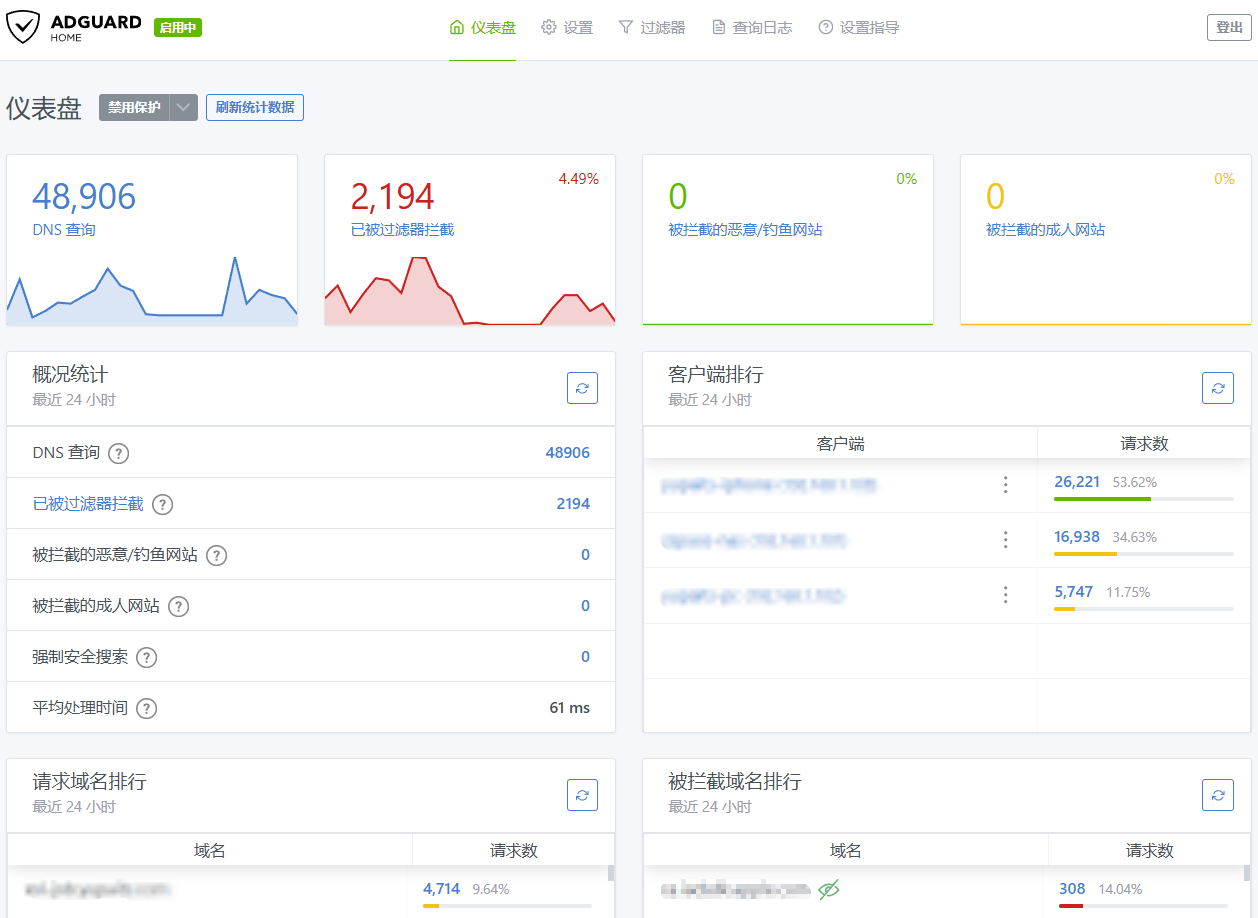The width and height of the screenshot is (1258, 918).
Task: Expand the 禁用保护 dropdown arrow
Action: pos(183,108)
